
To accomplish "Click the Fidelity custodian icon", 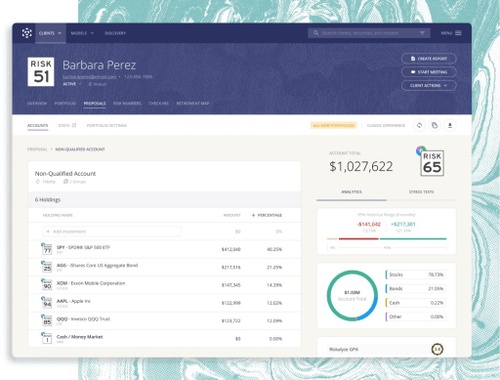I will click(38, 182).
